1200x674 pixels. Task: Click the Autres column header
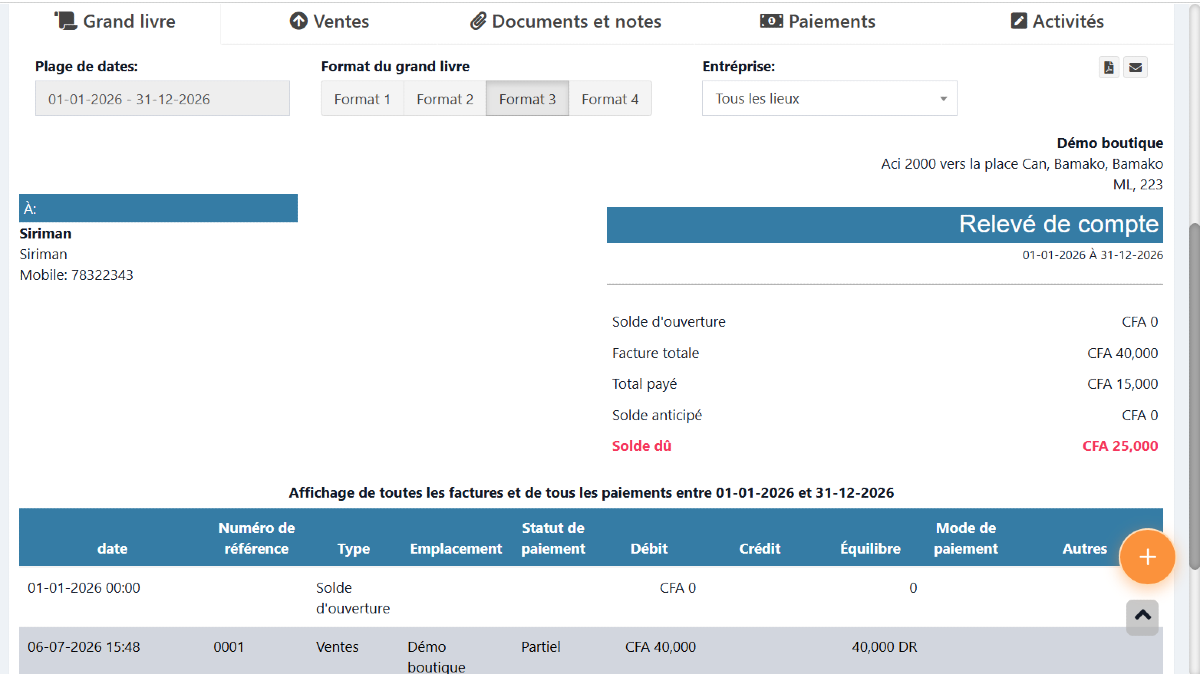pyautogui.click(x=1085, y=549)
